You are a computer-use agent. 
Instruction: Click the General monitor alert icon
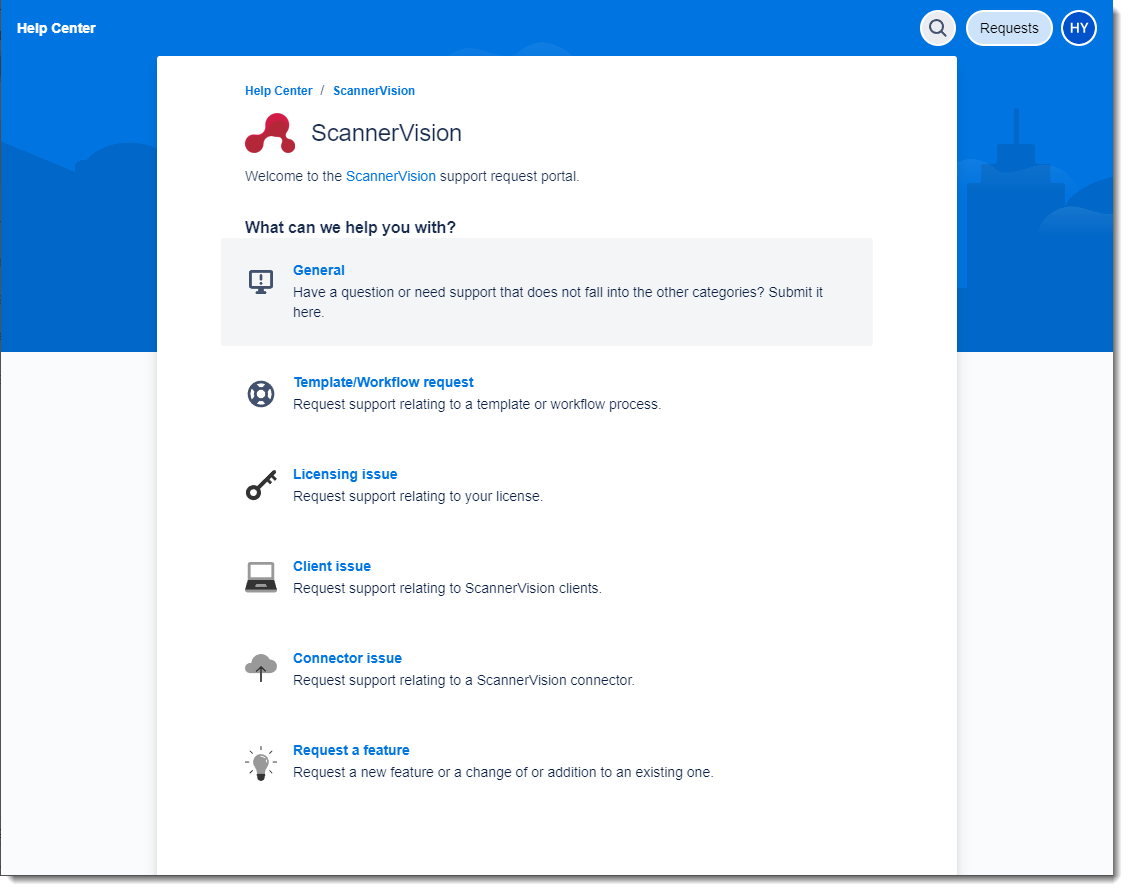coord(261,282)
